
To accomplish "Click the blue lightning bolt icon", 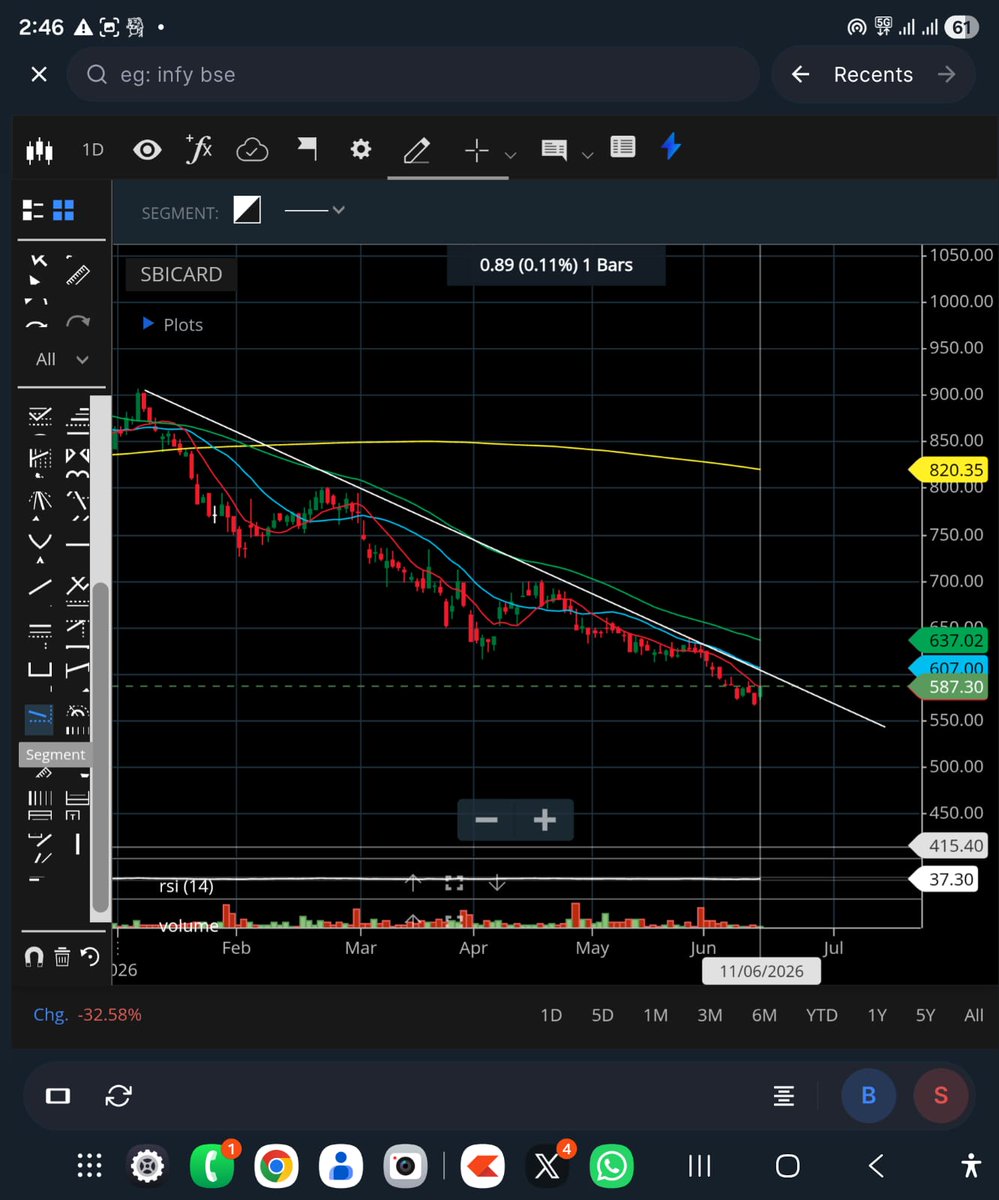I will 671,147.
